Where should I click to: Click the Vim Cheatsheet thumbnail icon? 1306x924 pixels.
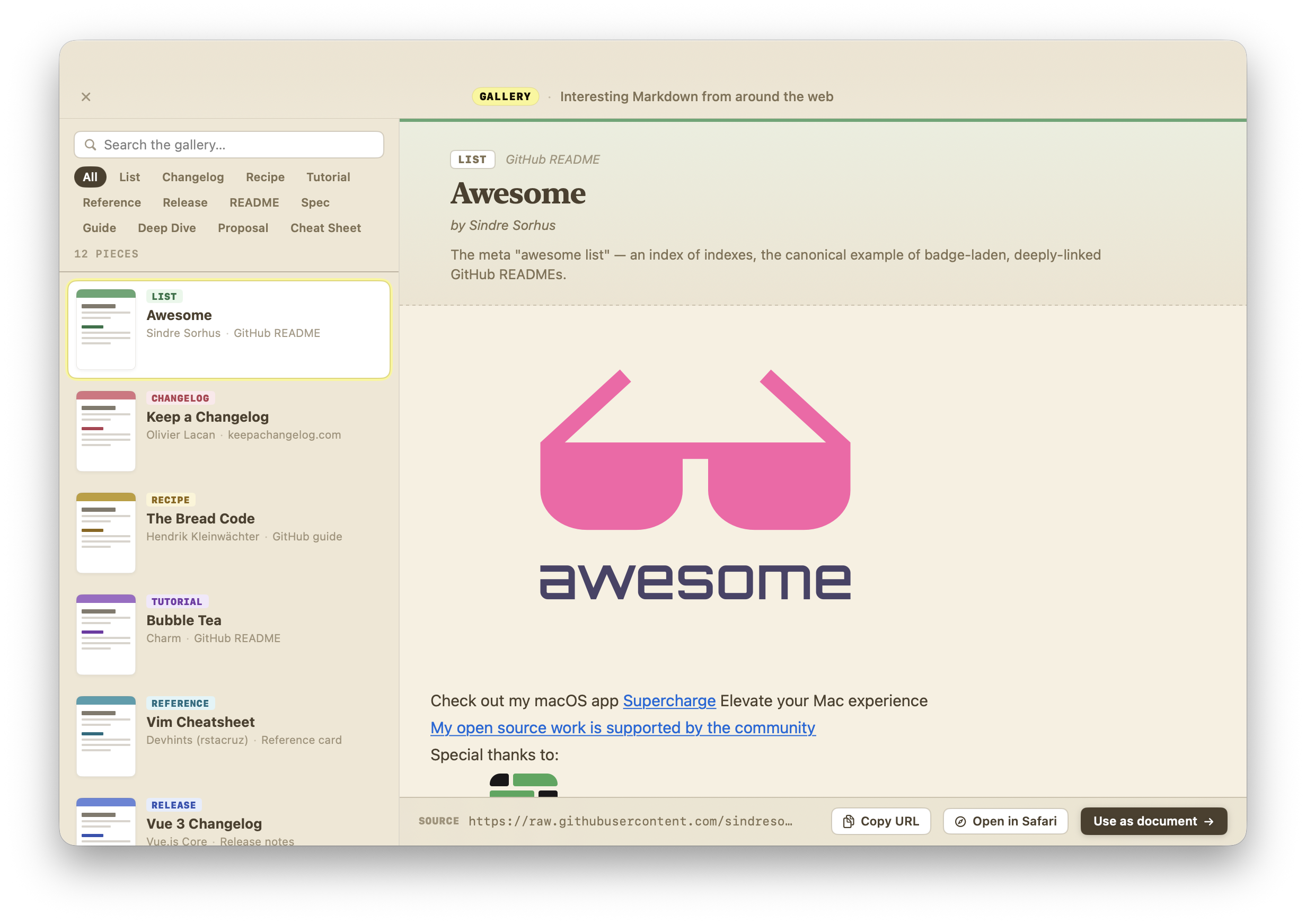pos(106,736)
